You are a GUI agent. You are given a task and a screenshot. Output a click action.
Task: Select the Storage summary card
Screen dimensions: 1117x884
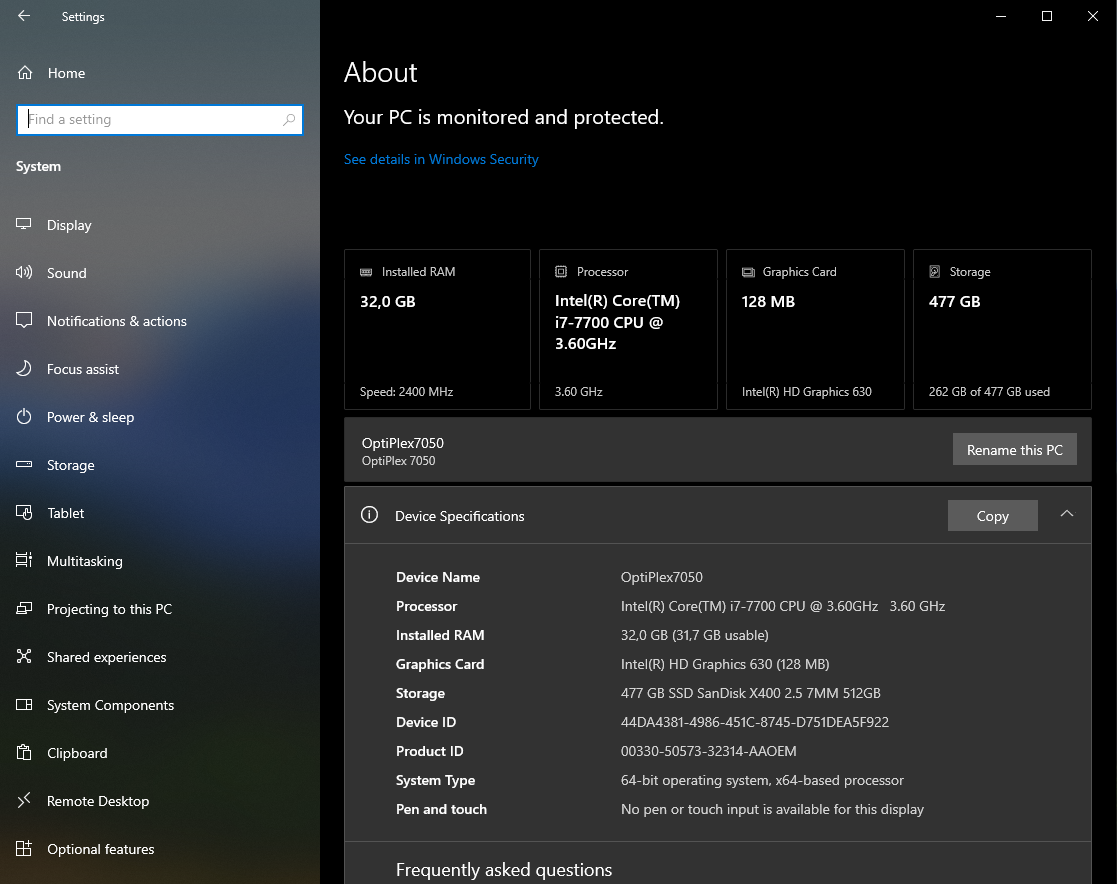coord(1001,329)
